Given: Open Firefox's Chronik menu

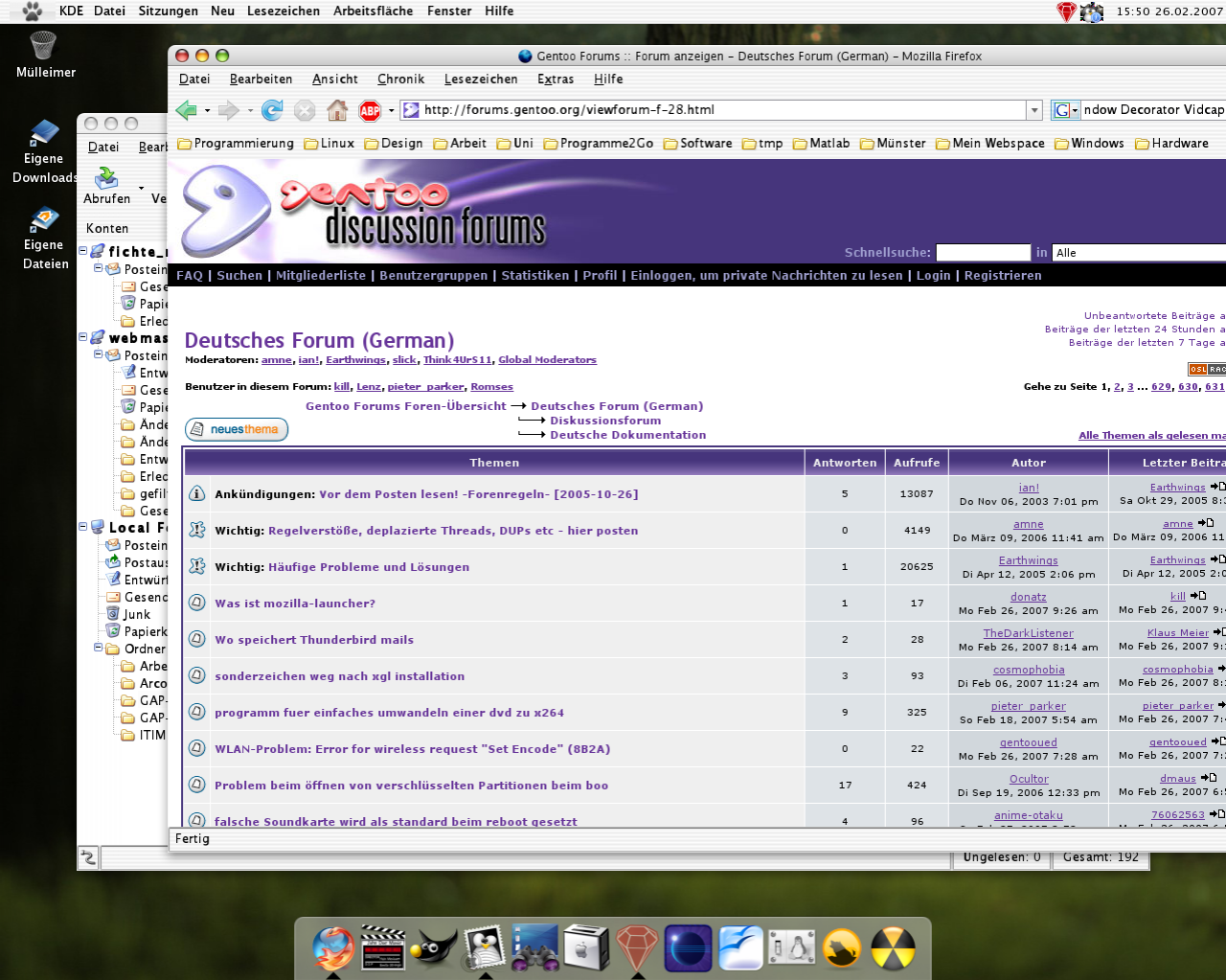Looking at the screenshot, I should tap(400, 80).
